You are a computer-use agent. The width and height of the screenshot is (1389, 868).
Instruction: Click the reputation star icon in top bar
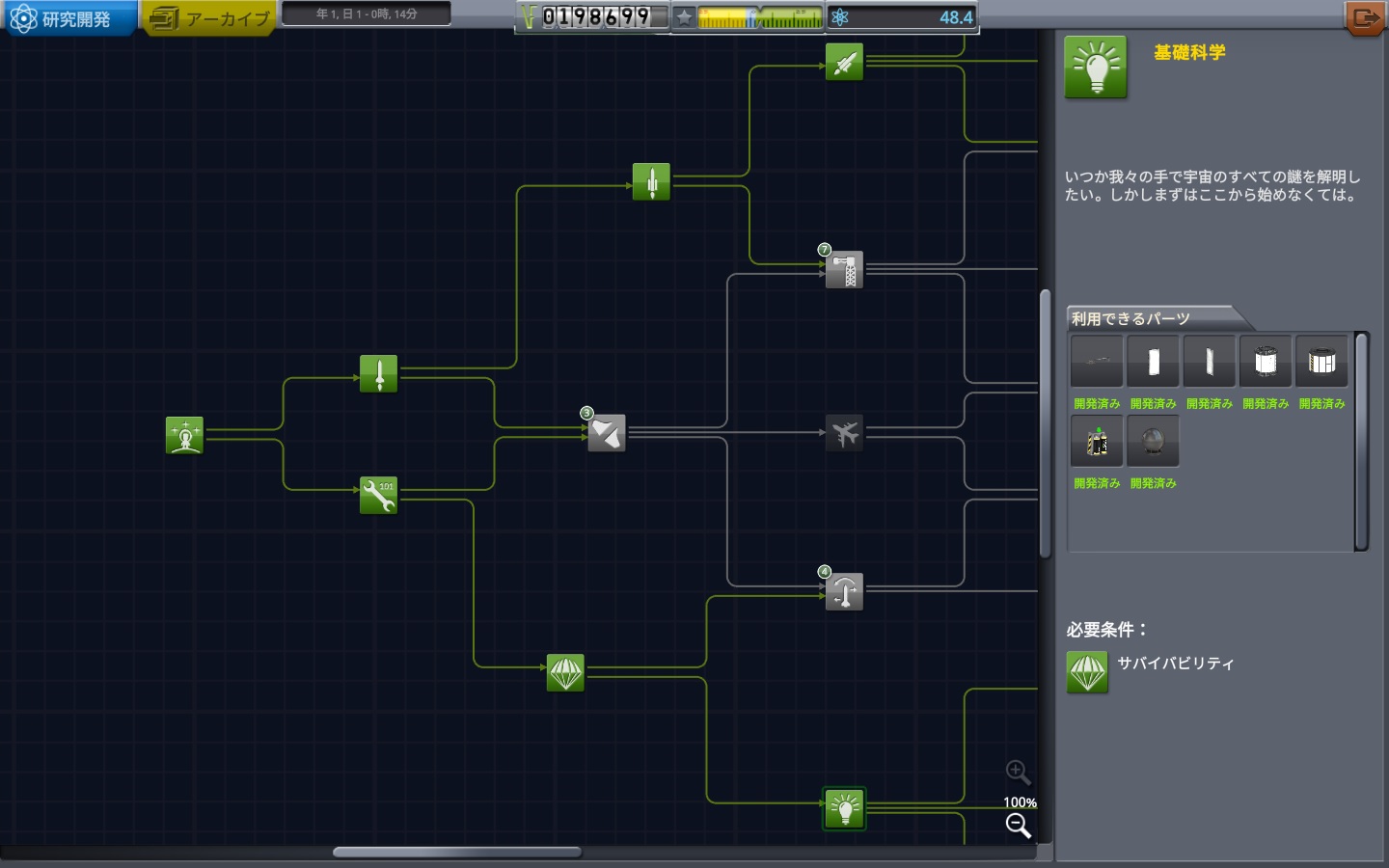pos(684,17)
